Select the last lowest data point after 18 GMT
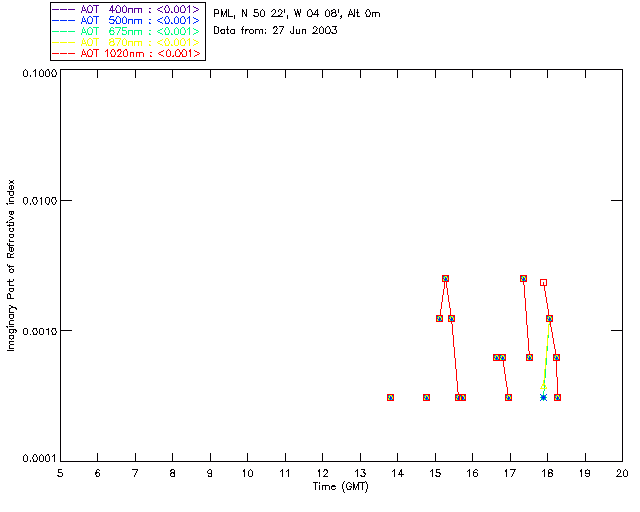 pyautogui.click(x=558, y=397)
